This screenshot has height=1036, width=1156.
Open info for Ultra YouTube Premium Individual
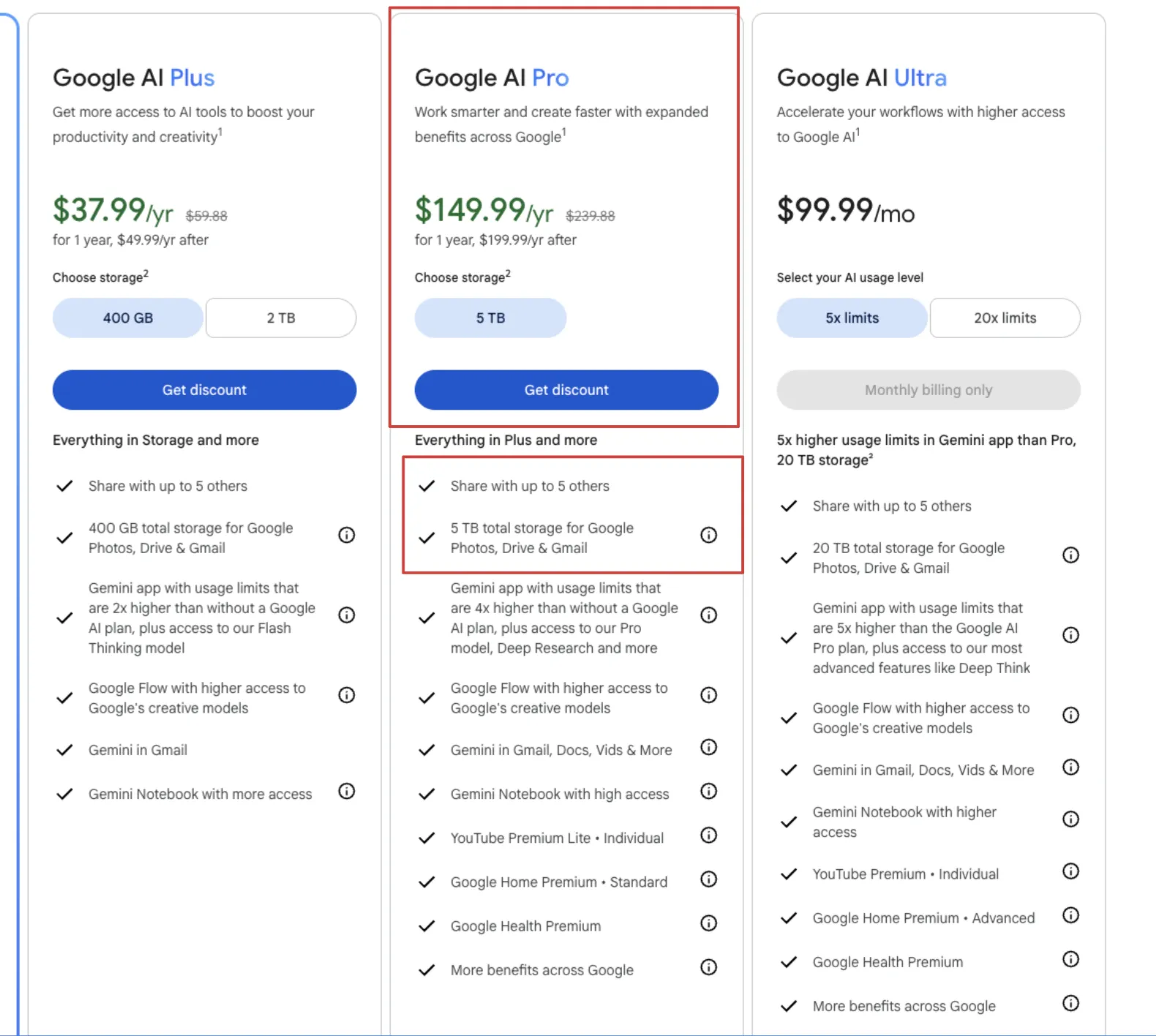click(x=1070, y=871)
